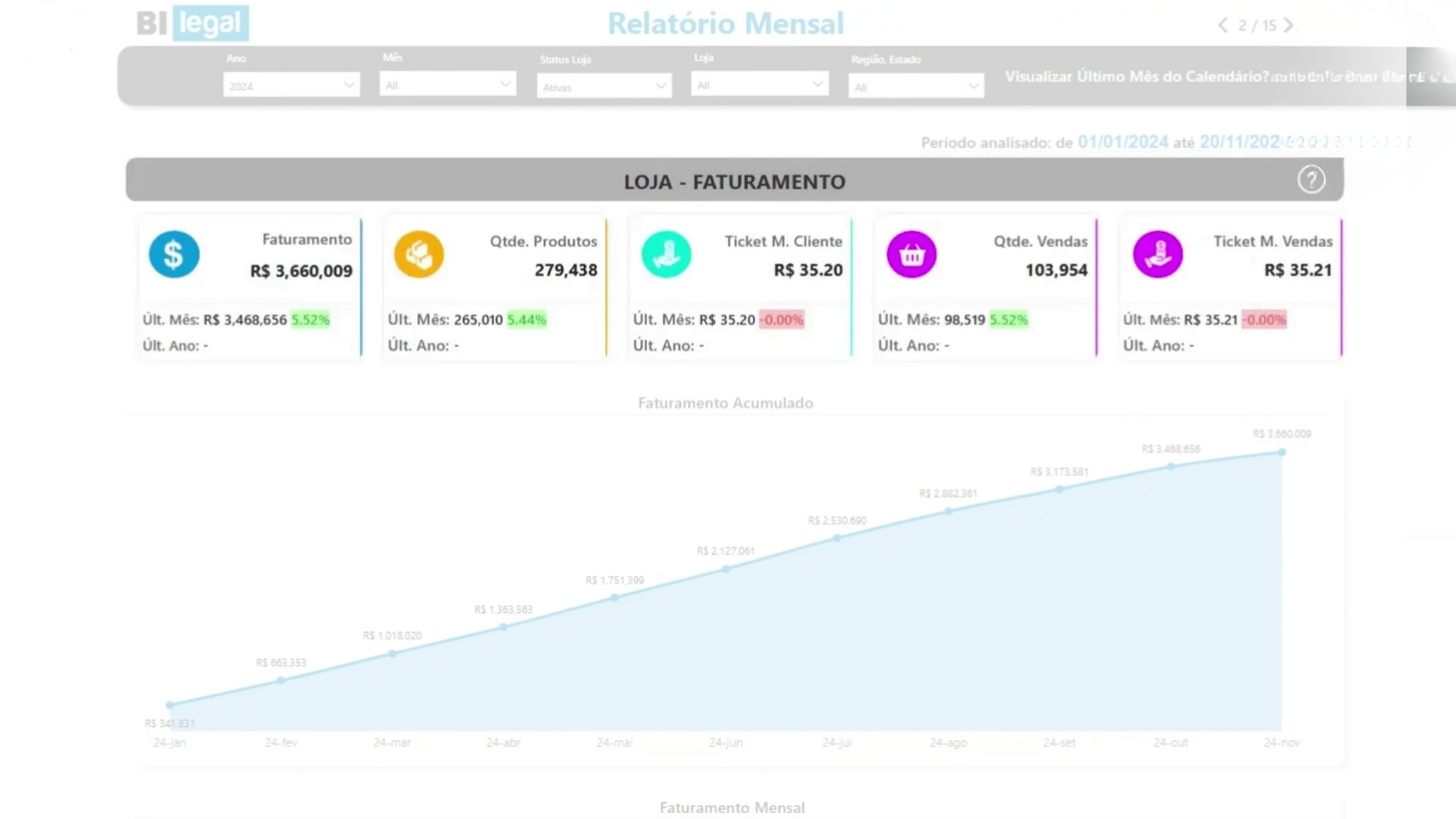Open the help question mark icon

[x=1311, y=180]
